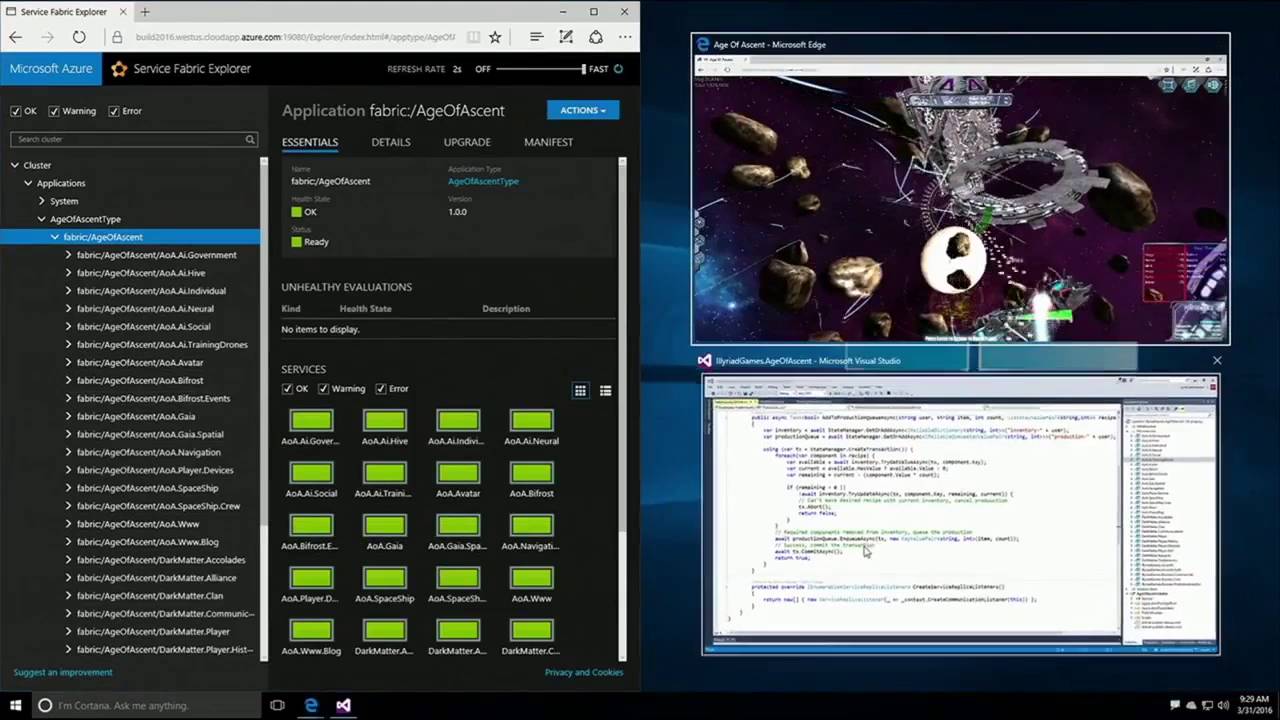Open the Privacy and Cookies link
The width and height of the screenshot is (1280, 720).
584,672
